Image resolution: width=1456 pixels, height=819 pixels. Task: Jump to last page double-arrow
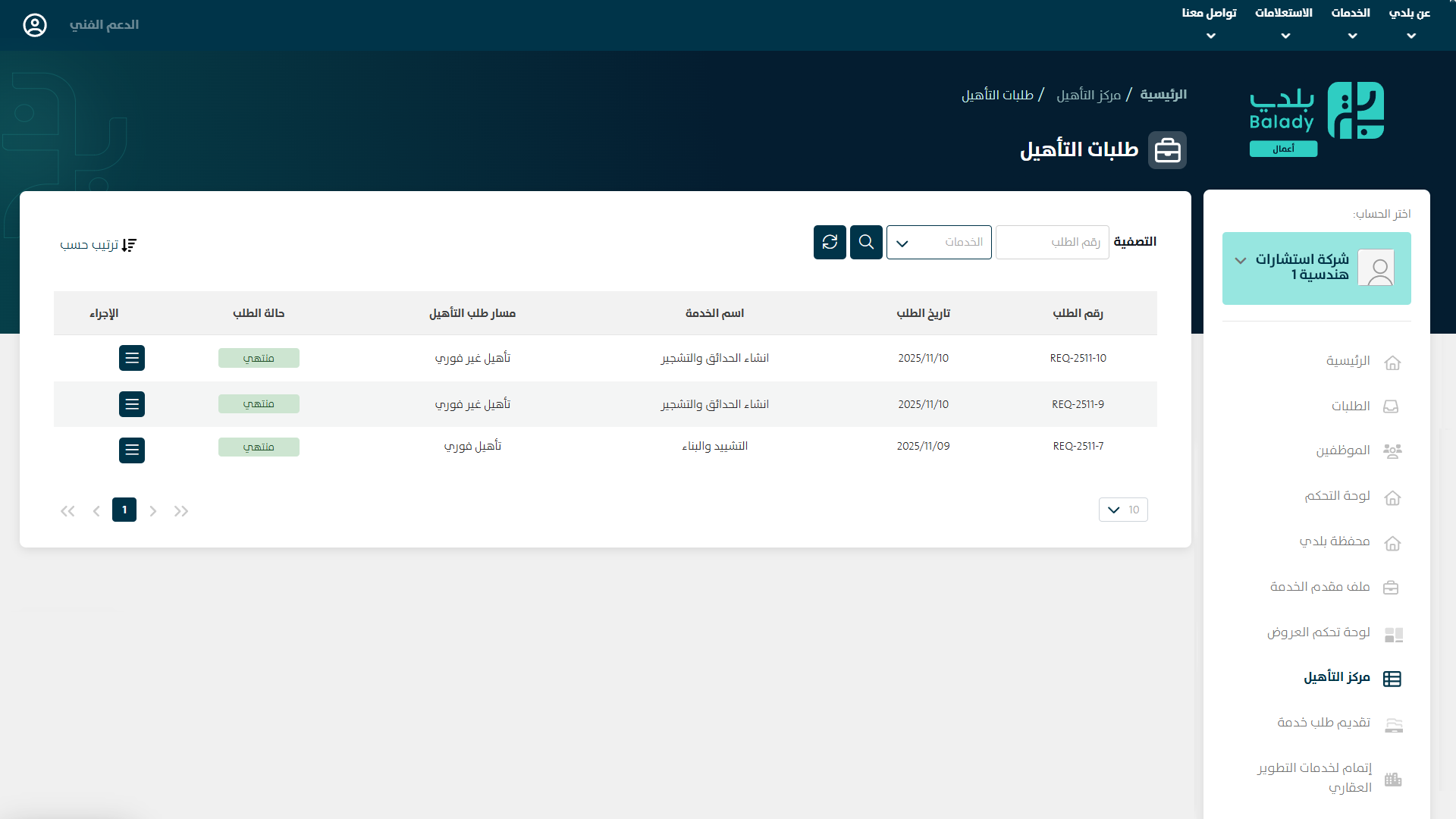(x=67, y=511)
